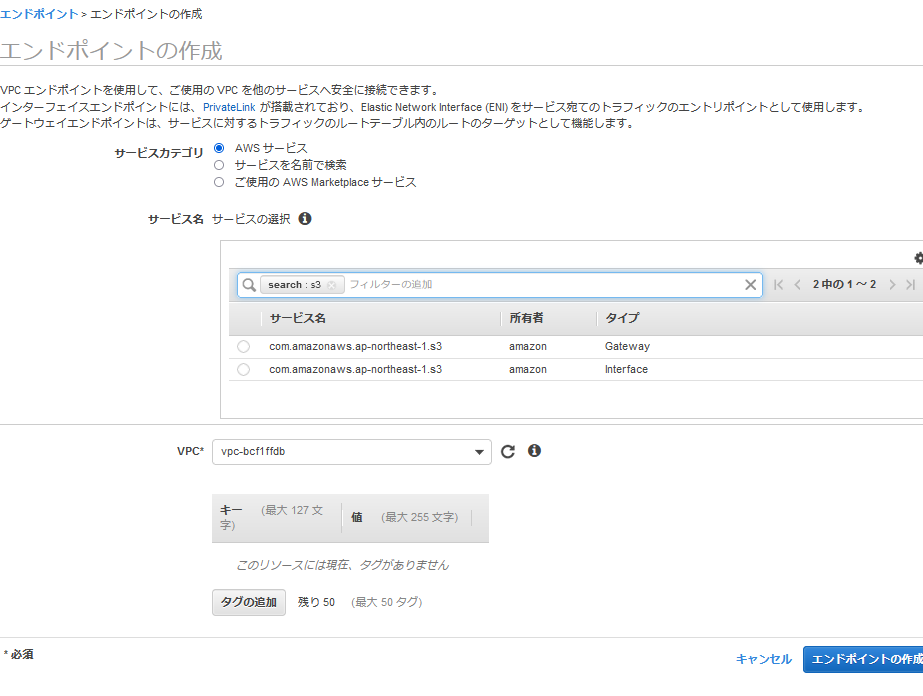Click the 残り 50 tag count text
The image size is (923, 696).
click(316, 602)
